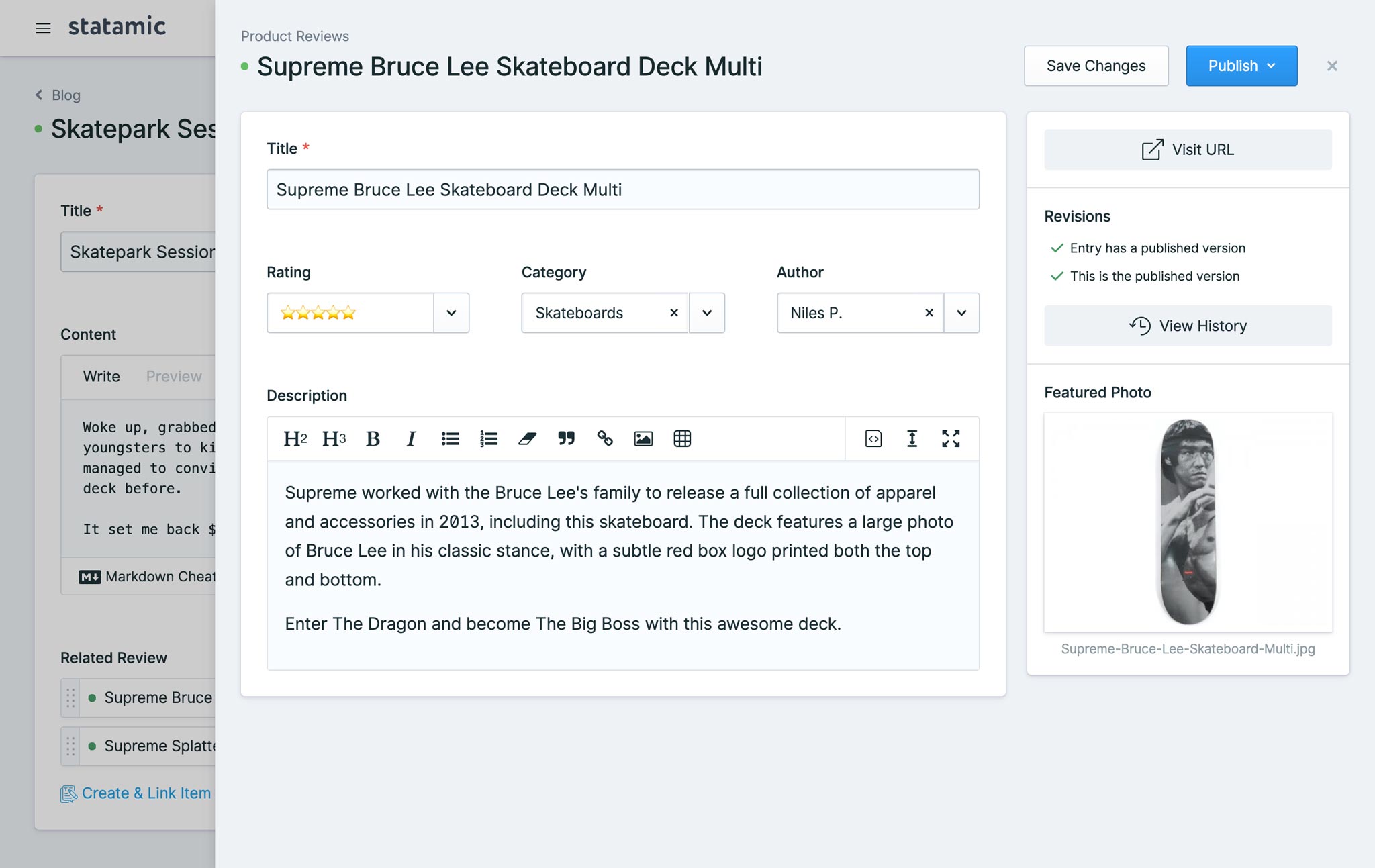Expand the Category dropdown
This screenshot has width=1375, height=868.
(x=706, y=312)
